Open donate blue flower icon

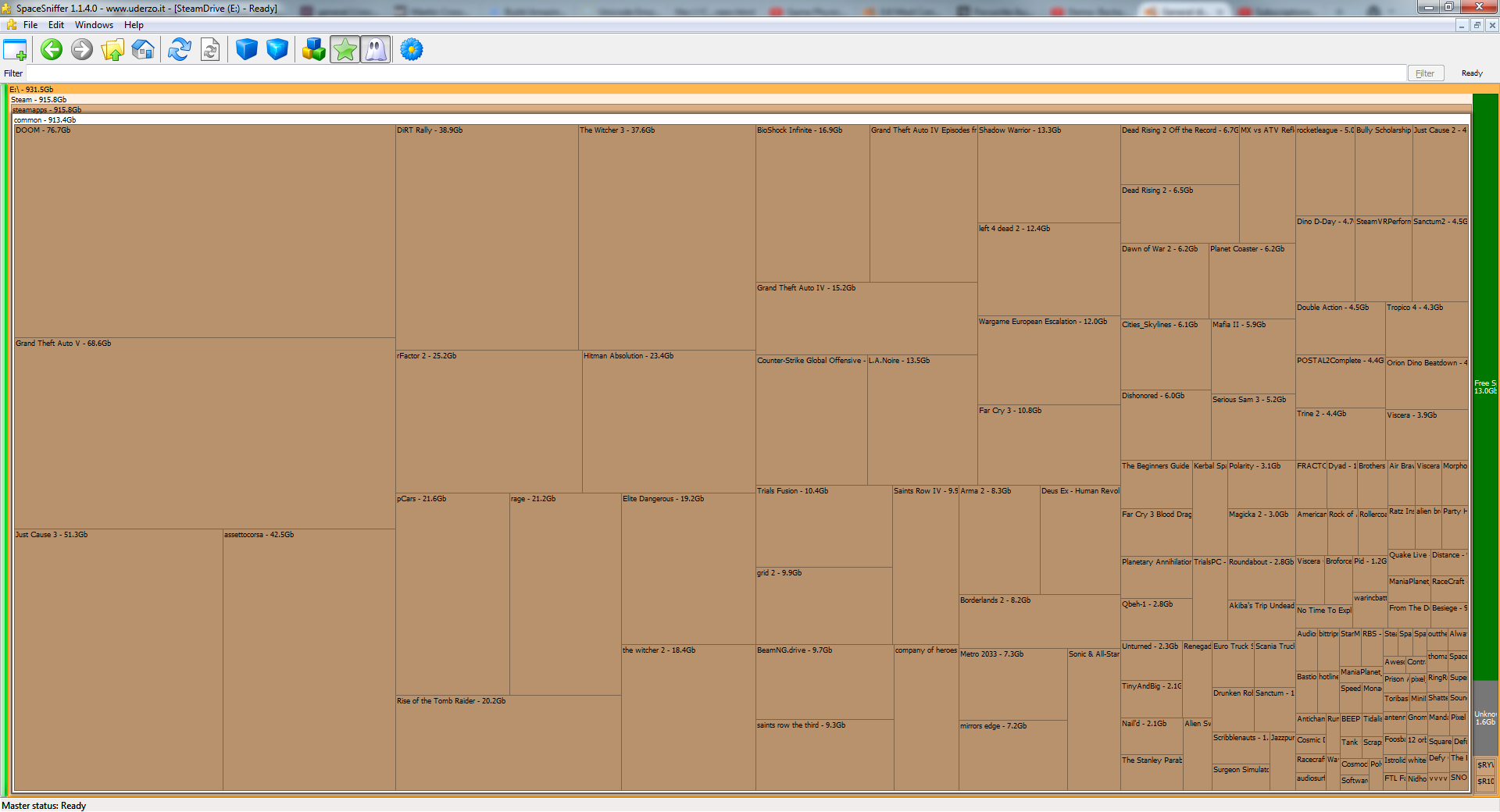pyautogui.click(x=412, y=50)
